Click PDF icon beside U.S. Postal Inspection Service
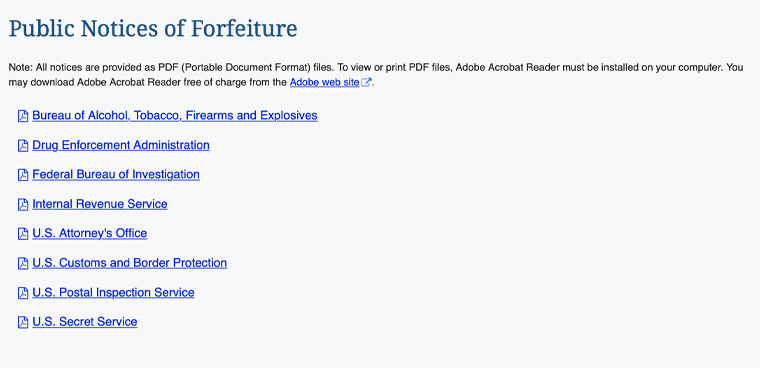The width and height of the screenshot is (760, 368). (23, 293)
